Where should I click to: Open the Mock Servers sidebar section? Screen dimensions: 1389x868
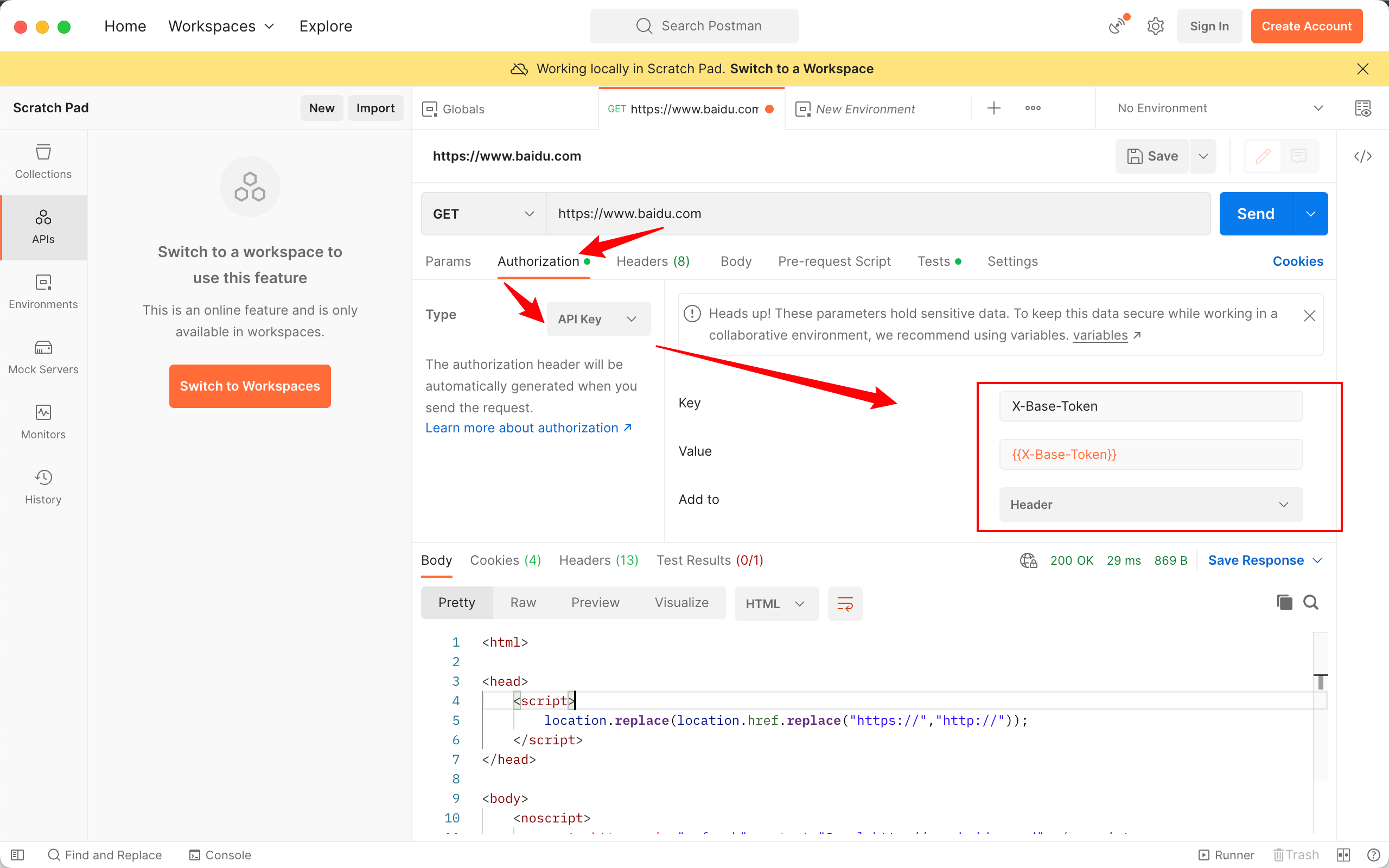43,356
